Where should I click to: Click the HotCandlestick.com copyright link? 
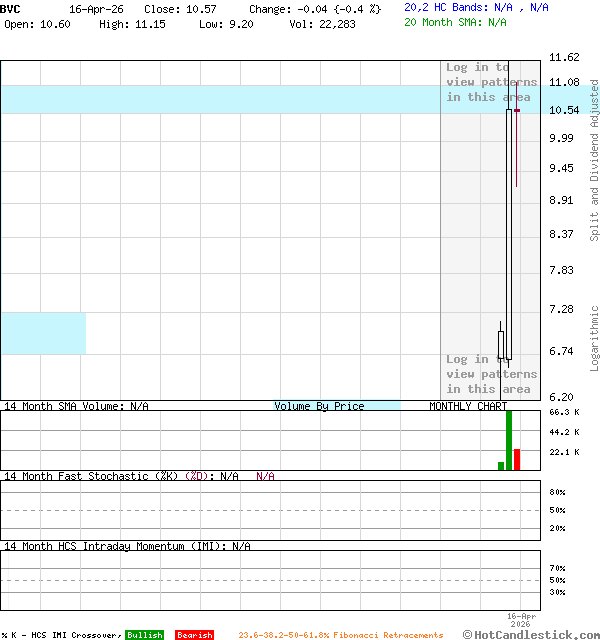click(531, 634)
